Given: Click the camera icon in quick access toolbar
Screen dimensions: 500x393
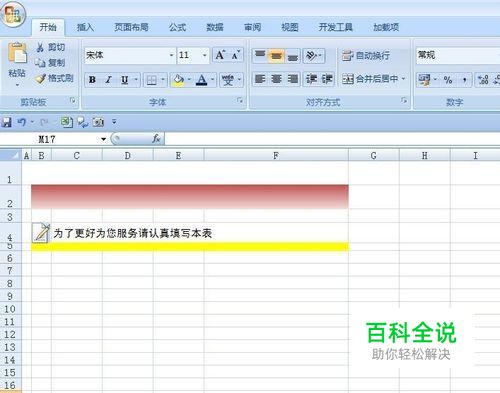Looking at the screenshot, I should pyautogui.click(x=98, y=122).
